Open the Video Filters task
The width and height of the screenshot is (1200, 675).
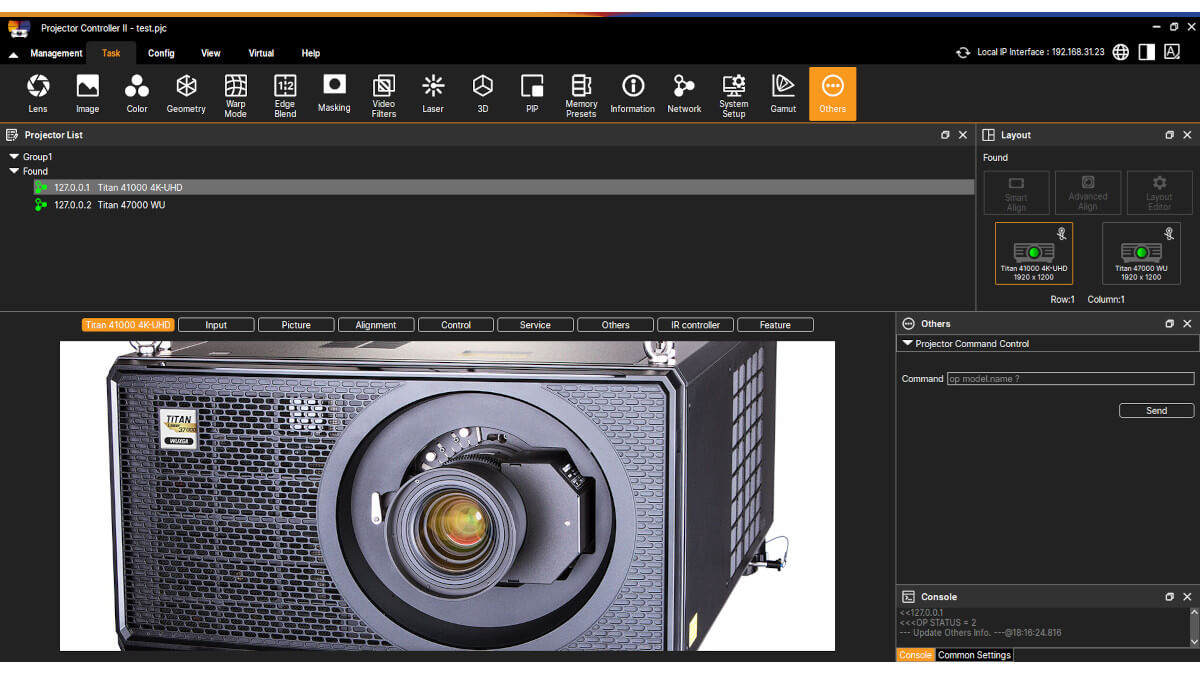click(384, 94)
